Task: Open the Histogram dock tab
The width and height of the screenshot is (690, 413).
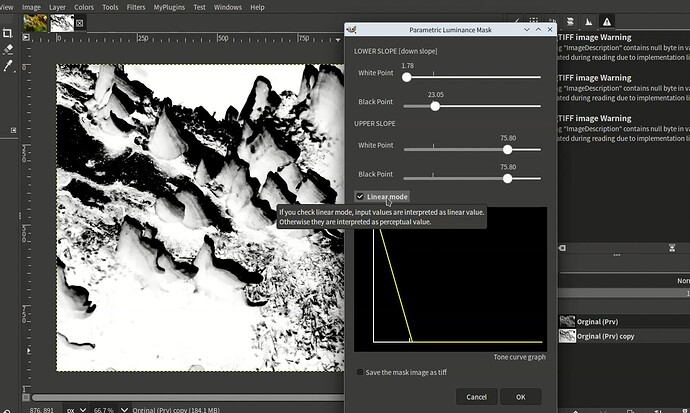Action: 588,22
